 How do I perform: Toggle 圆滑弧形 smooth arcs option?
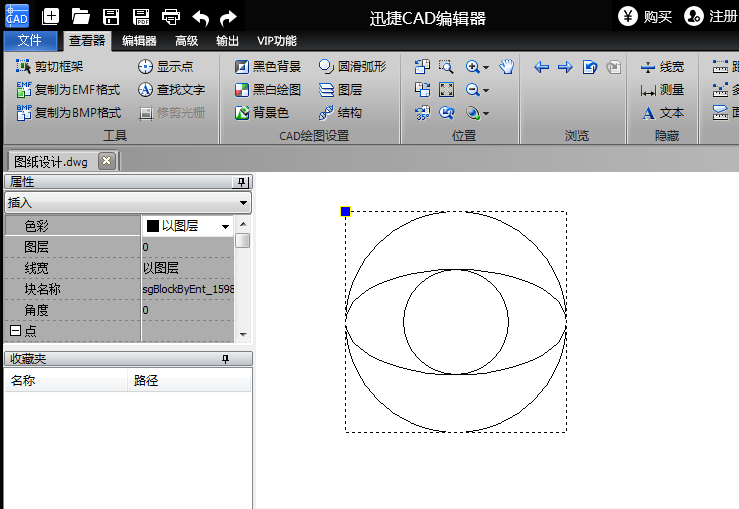click(352, 67)
